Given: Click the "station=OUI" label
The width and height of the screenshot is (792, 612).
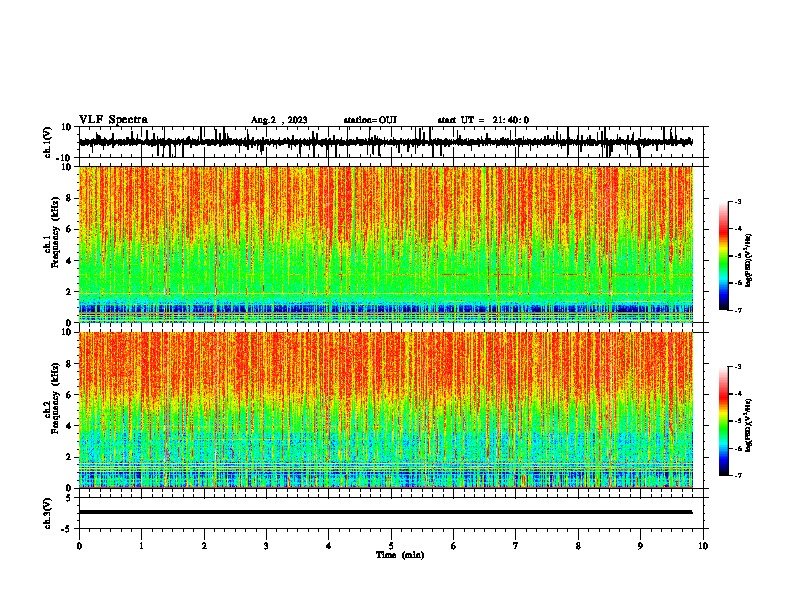Looking at the screenshot, I should 370,120.
